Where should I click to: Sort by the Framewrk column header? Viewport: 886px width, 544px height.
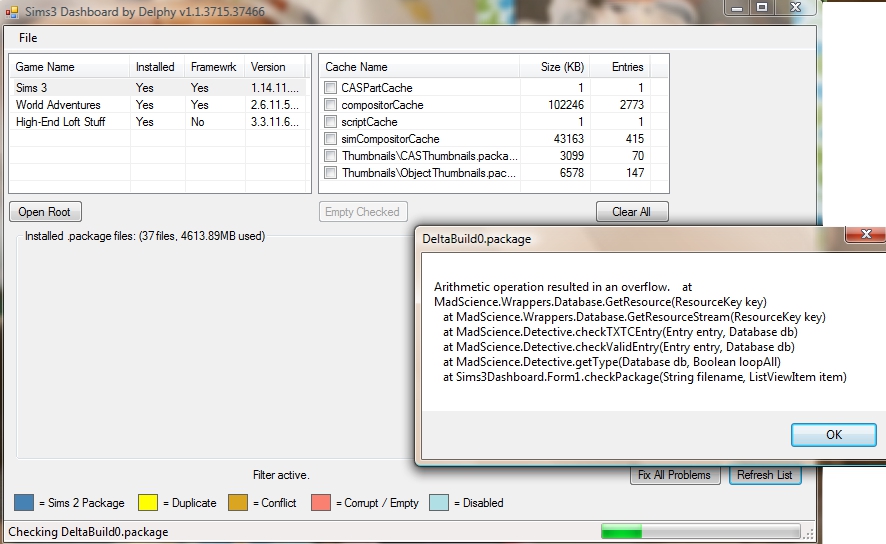click(x=215, y=67)
